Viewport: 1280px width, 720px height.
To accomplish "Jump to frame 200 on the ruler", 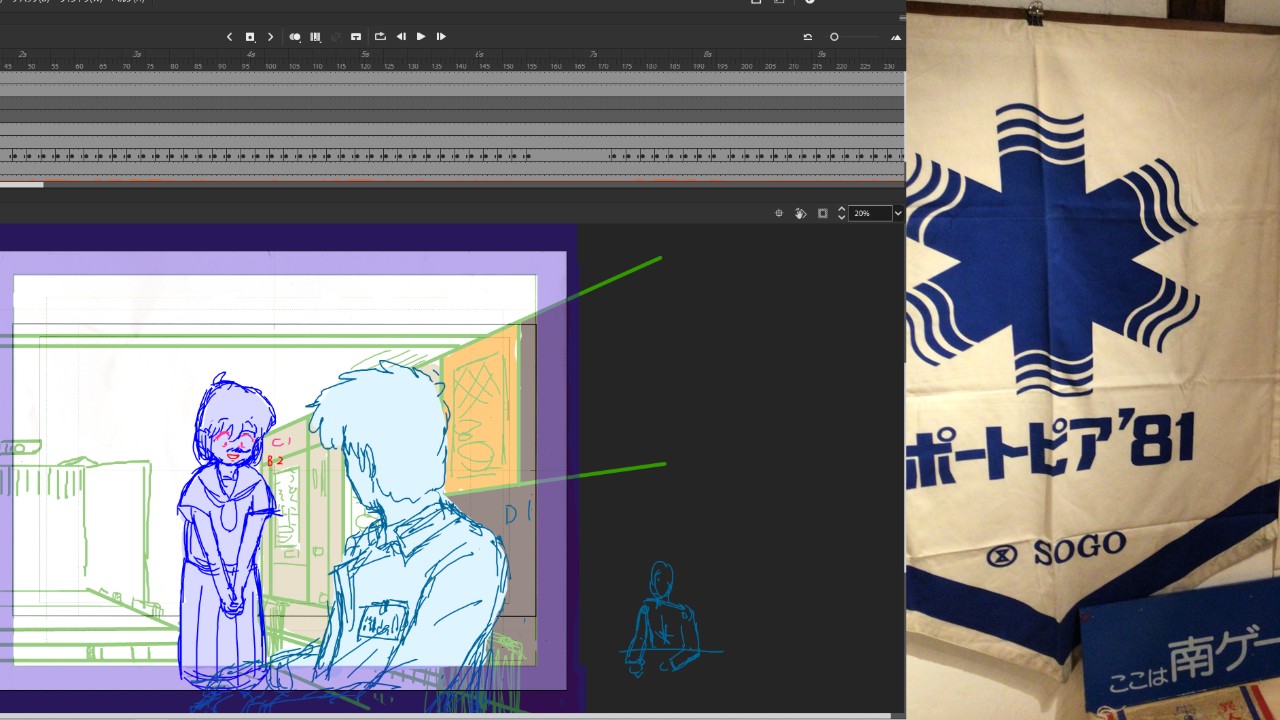I will (746, 66).
